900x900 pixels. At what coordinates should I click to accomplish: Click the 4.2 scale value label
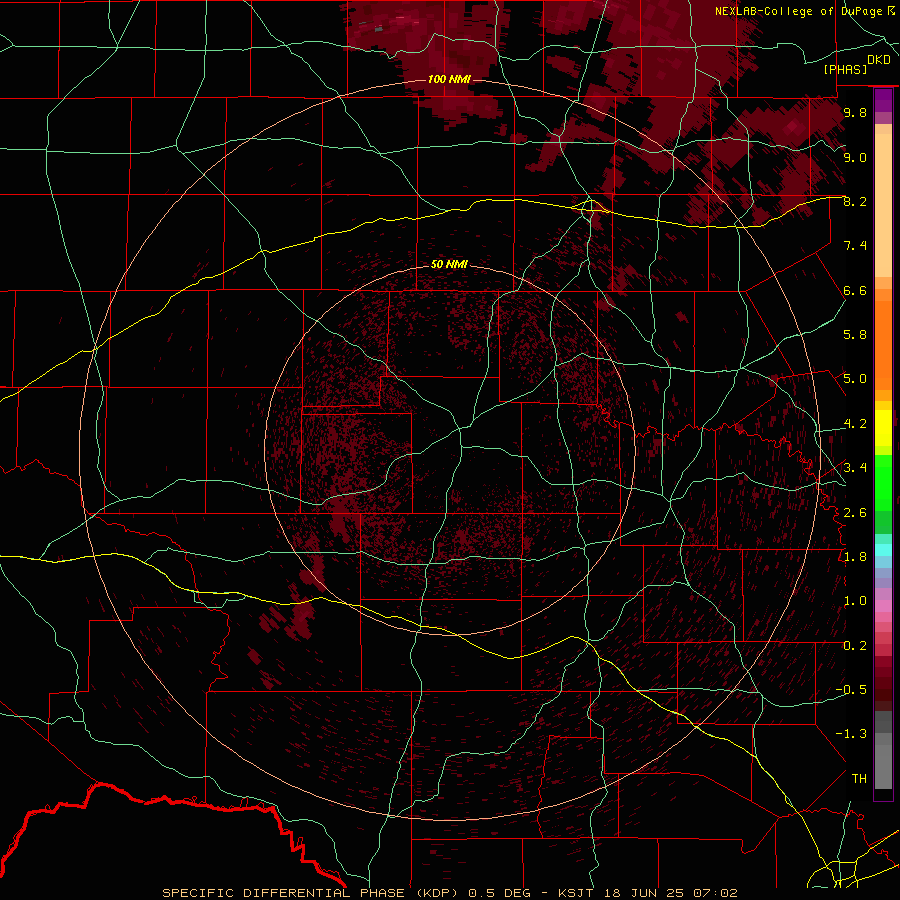(x=855, y=424)
